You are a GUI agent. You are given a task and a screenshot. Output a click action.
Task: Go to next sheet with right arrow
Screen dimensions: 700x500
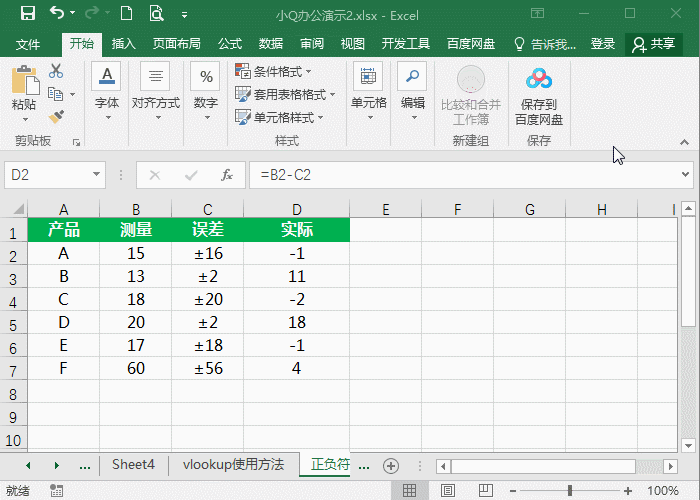[57, 466]
